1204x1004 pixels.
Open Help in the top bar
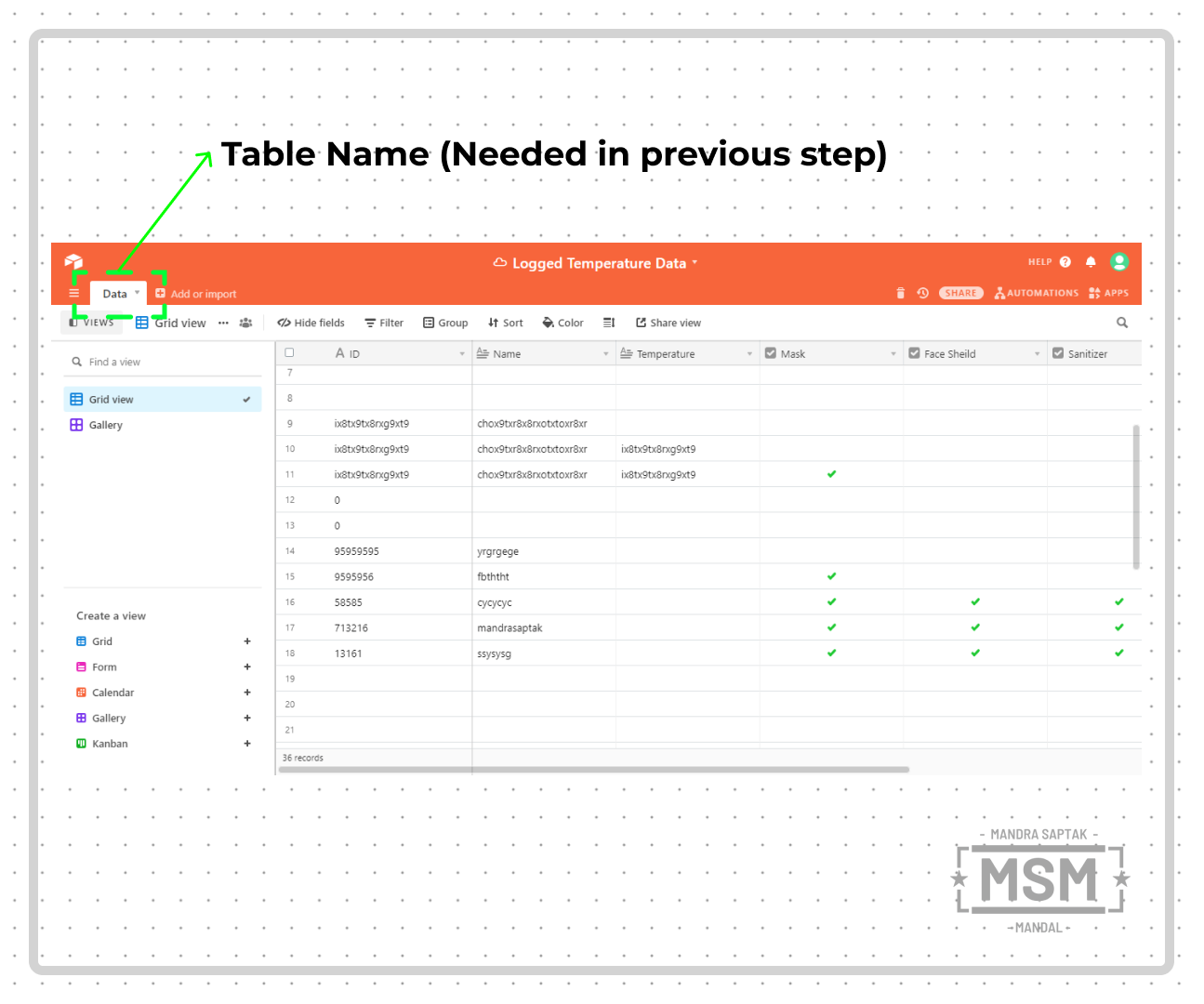[1049, 262]
